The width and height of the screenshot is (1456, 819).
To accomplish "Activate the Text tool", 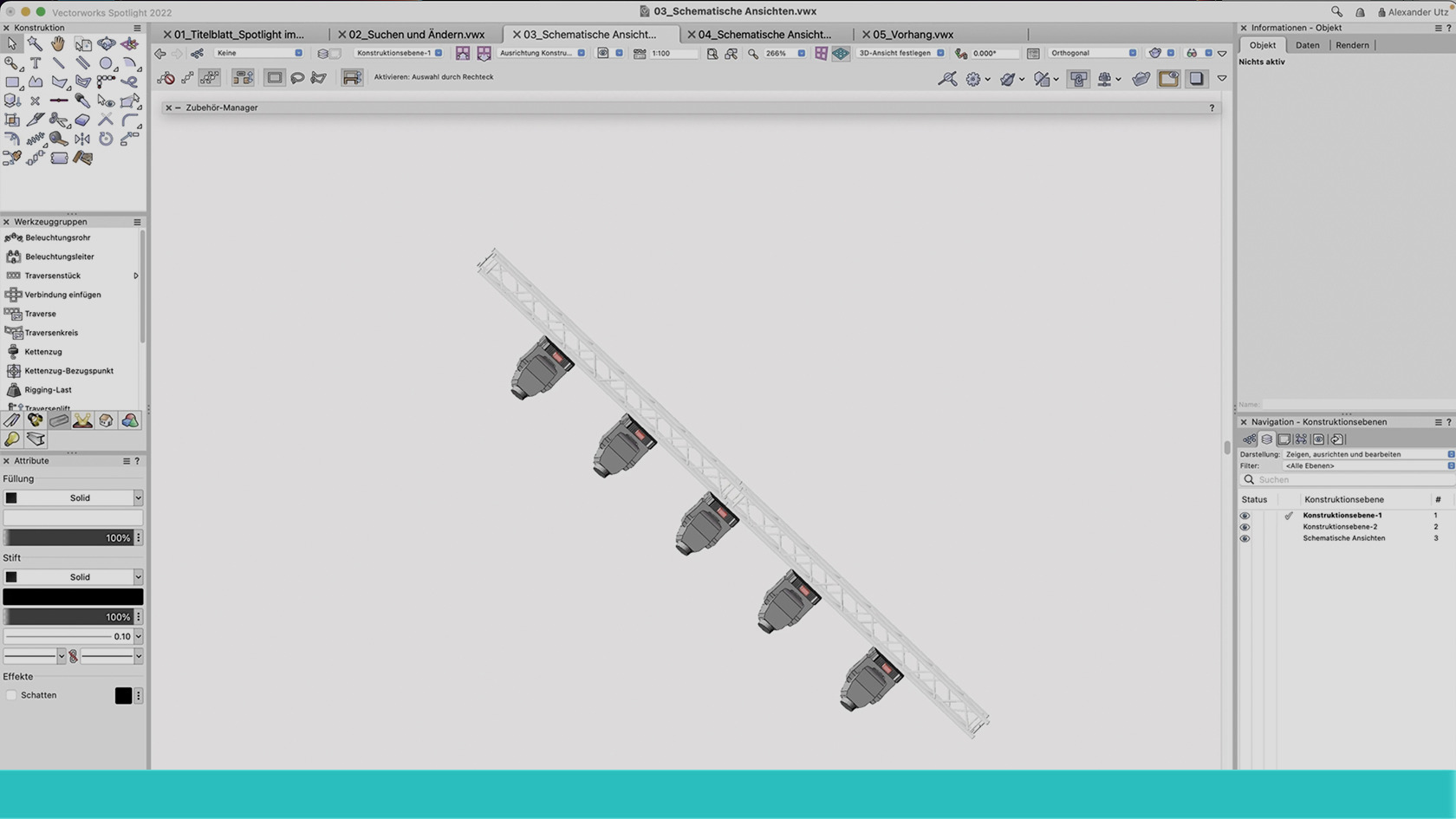I will click(x=36, y=63).
